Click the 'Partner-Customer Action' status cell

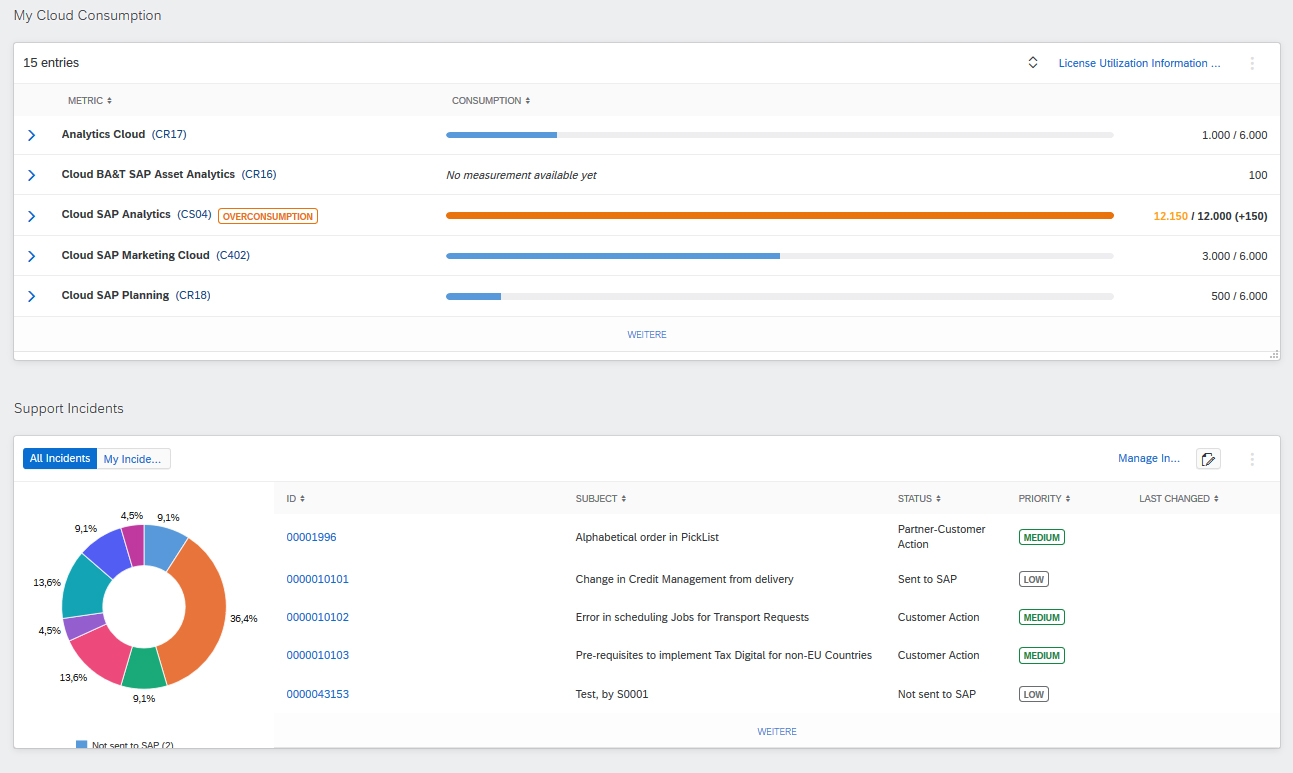pos(941,537)
